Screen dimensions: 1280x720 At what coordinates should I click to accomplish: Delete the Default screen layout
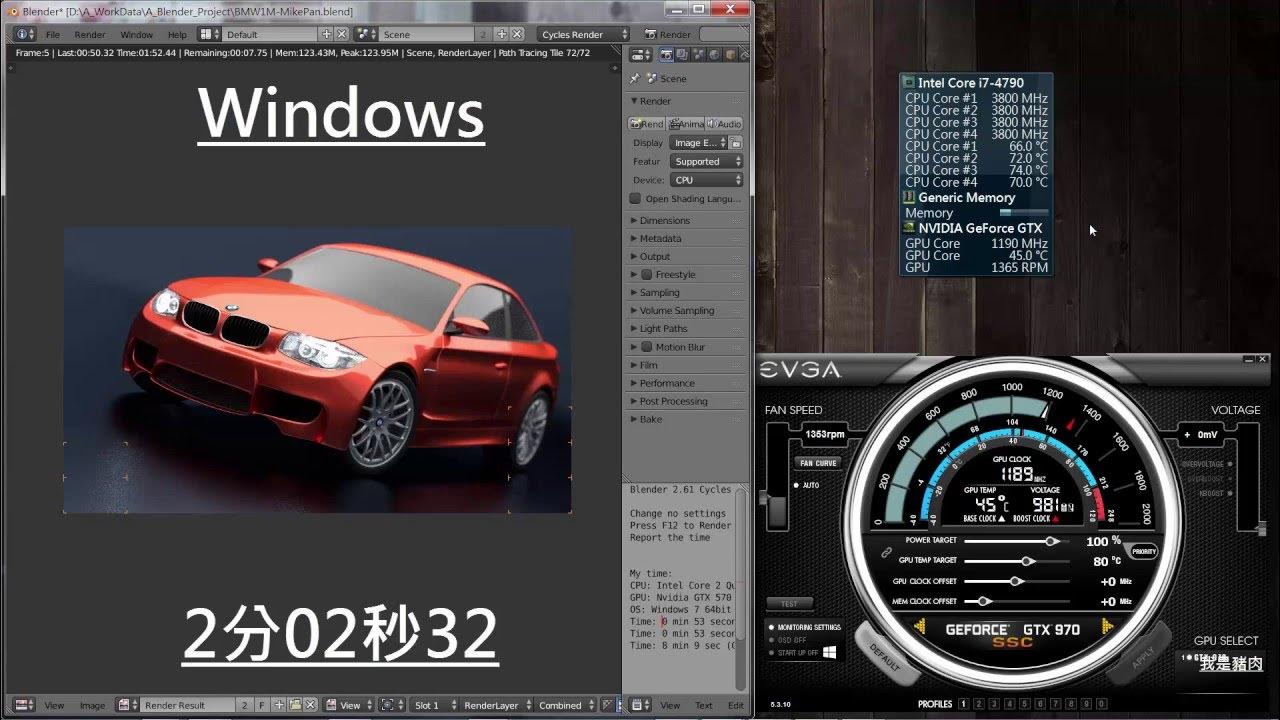coord(342,34)
